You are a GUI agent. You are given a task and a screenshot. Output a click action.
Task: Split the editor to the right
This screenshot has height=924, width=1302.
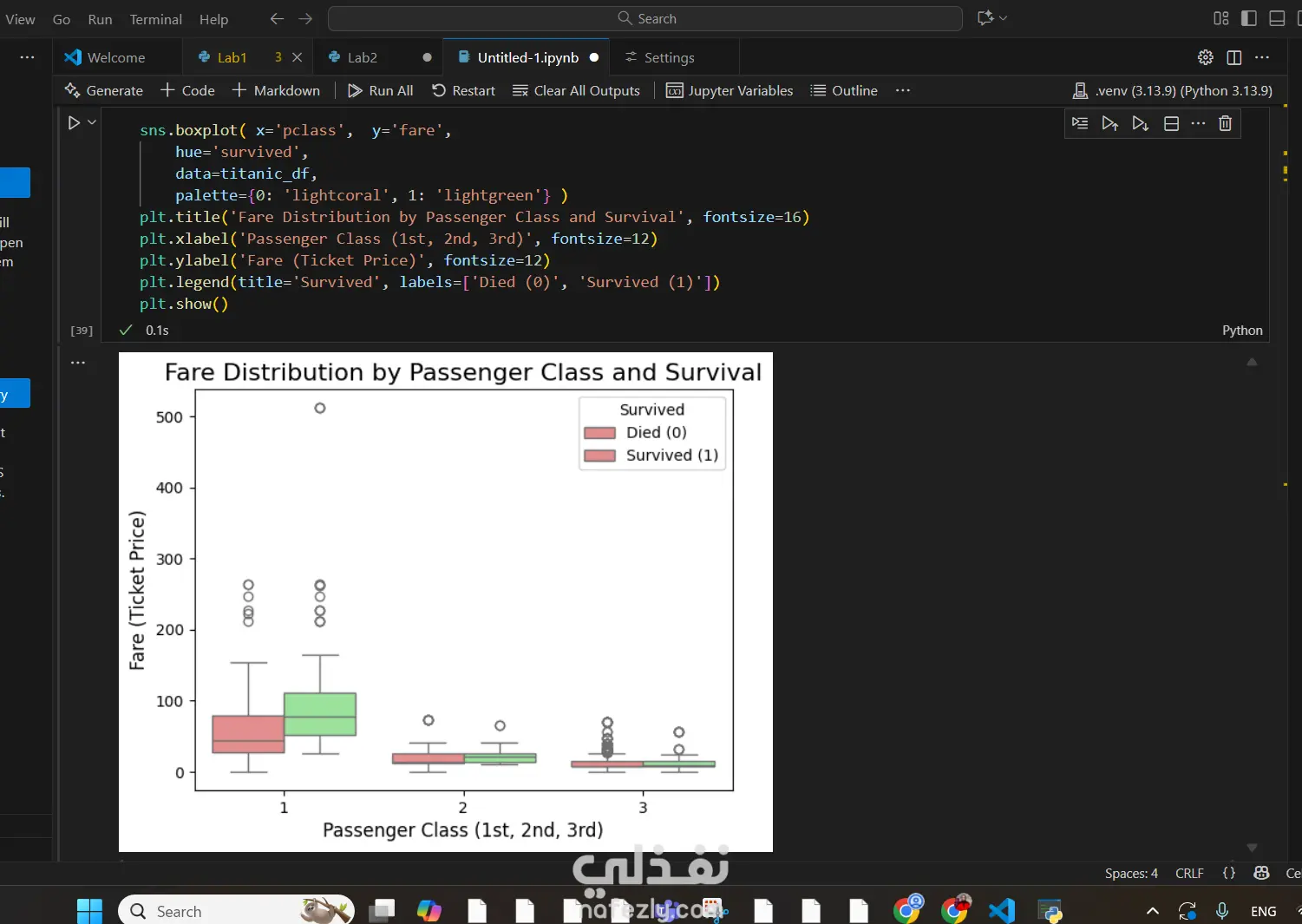click(x=1233, y=57)
